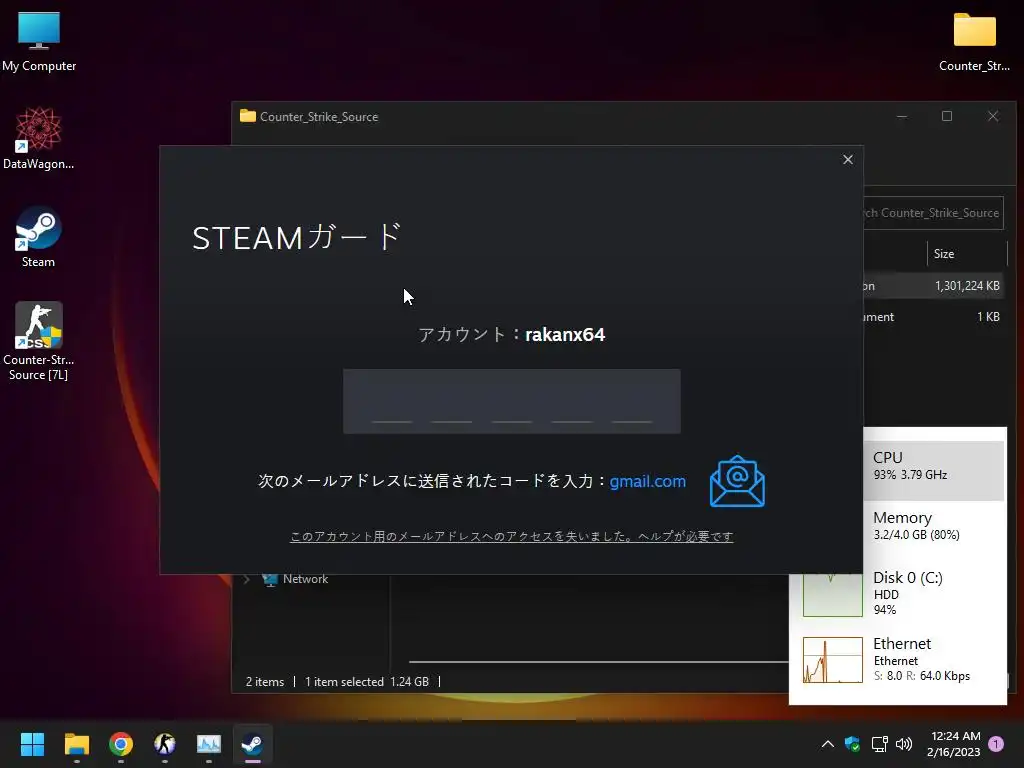Click the Ethernet throughput graph thumbnail

[x=833, y=660]
